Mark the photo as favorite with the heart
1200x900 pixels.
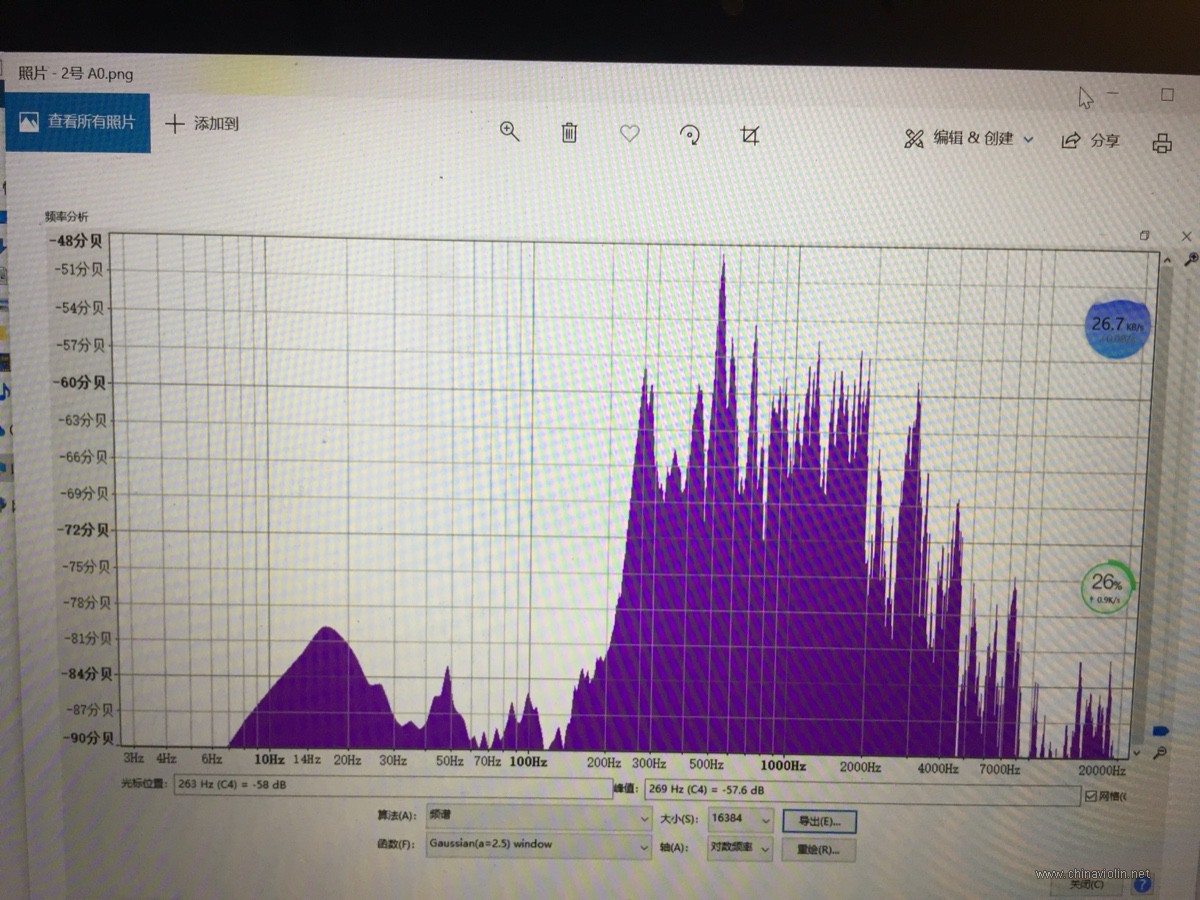629,133
